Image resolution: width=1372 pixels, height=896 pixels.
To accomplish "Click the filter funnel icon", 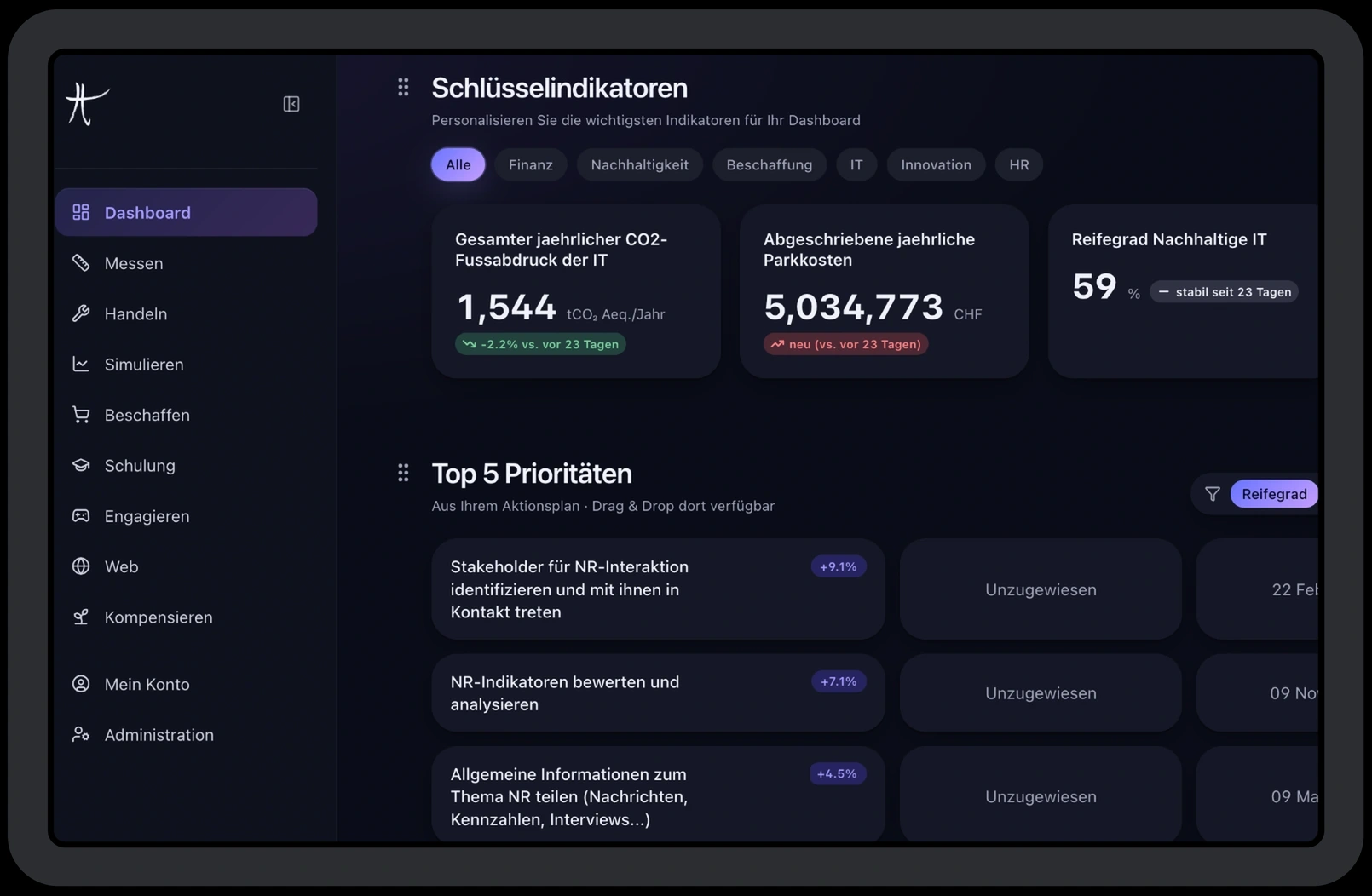I will point(1212,494).
